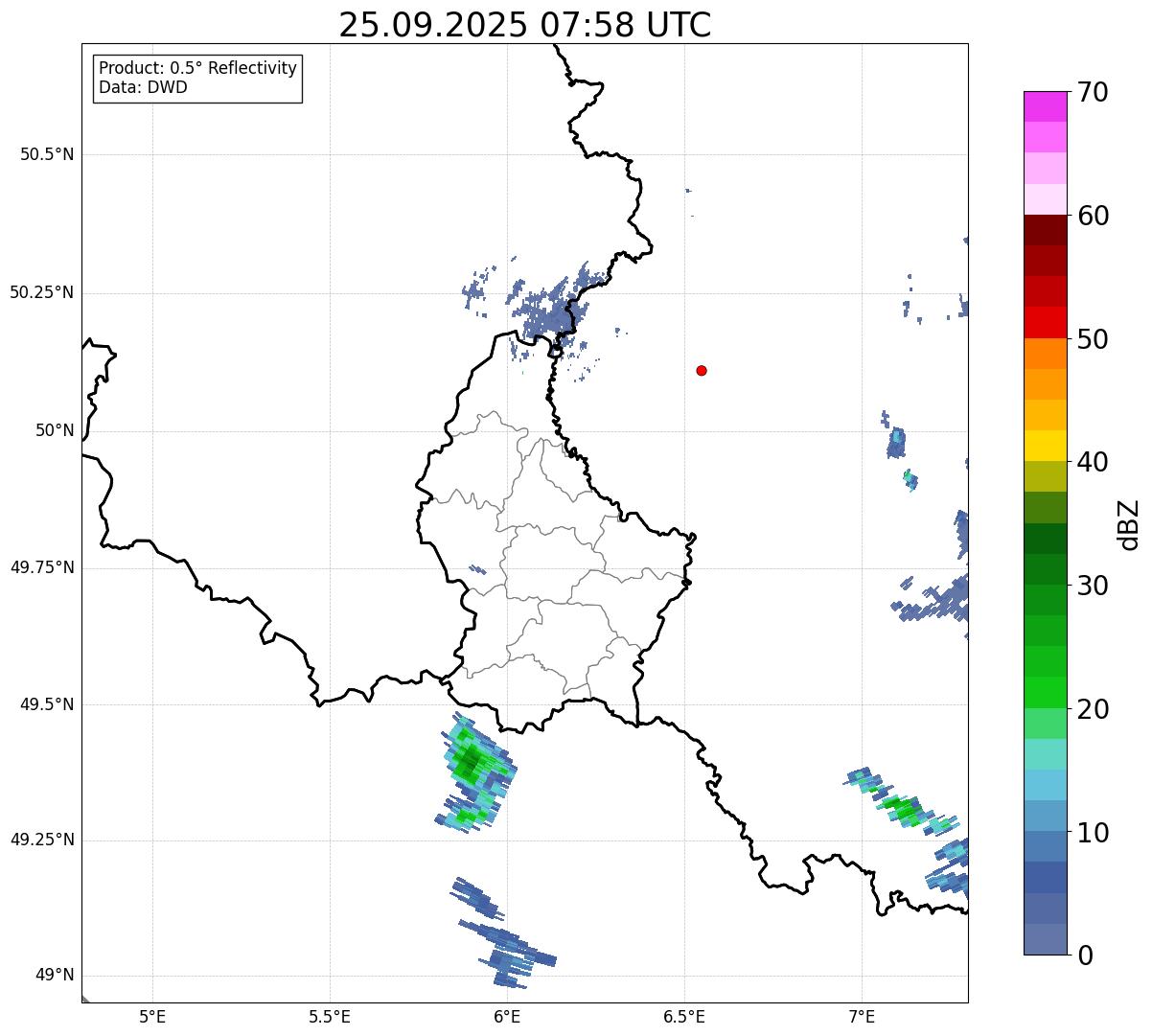Pick the magenta top colorbar segment
Viewport: 1152px width, 1036px height.
click(1045, 106)
